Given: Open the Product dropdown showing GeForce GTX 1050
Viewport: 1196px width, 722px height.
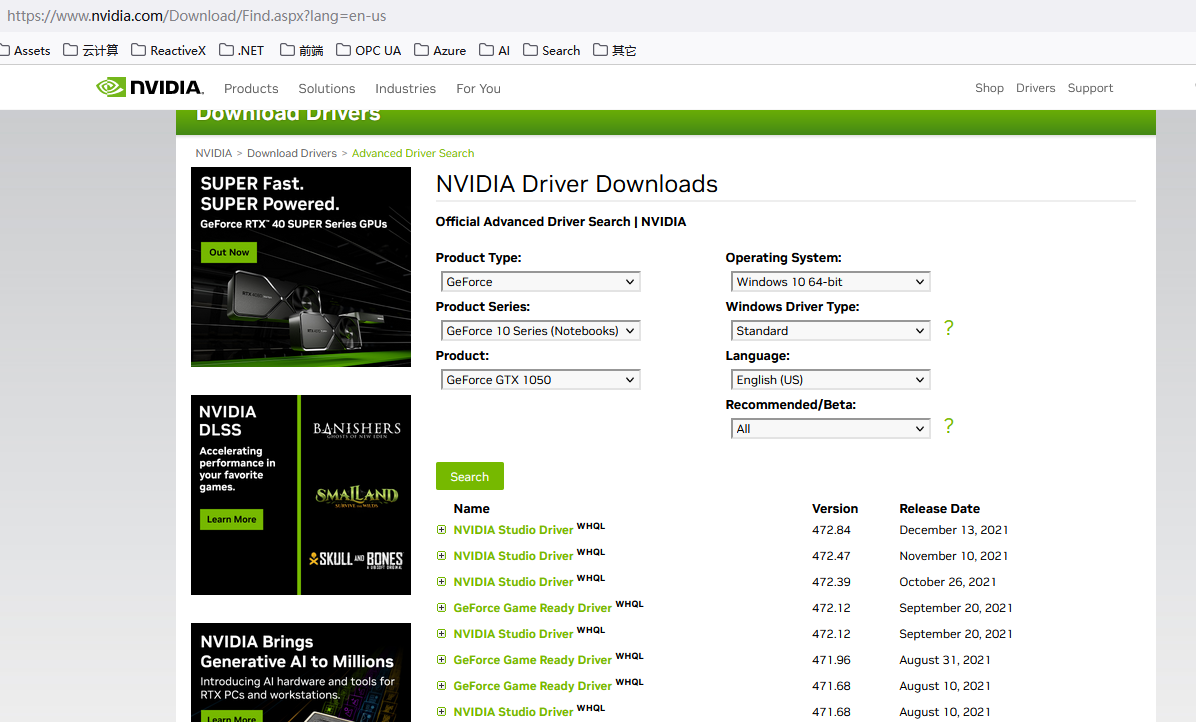Looking at the screenshot, I should pyautogui.click(x=540, y=380).
